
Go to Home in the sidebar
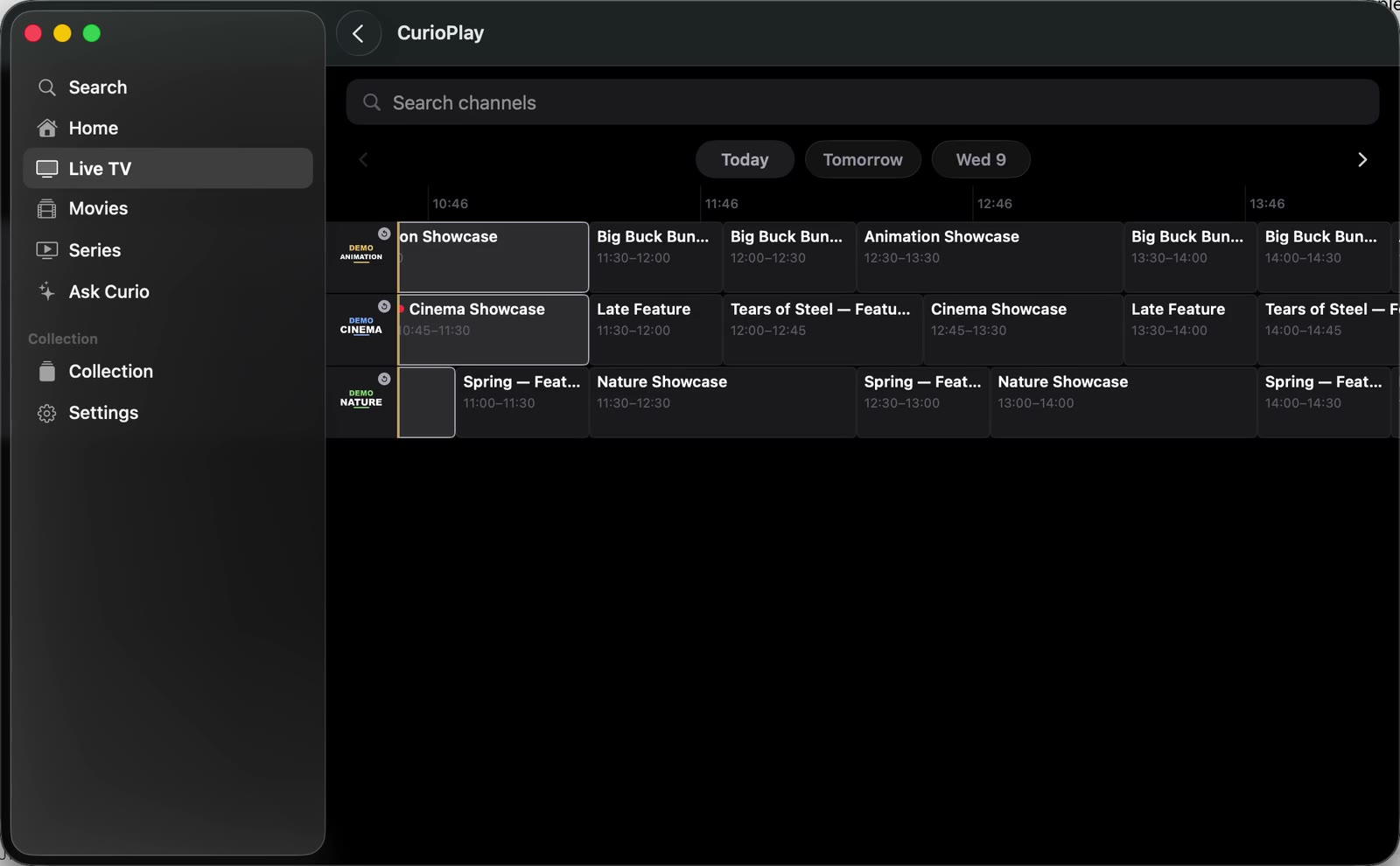[x=167, y=128]
